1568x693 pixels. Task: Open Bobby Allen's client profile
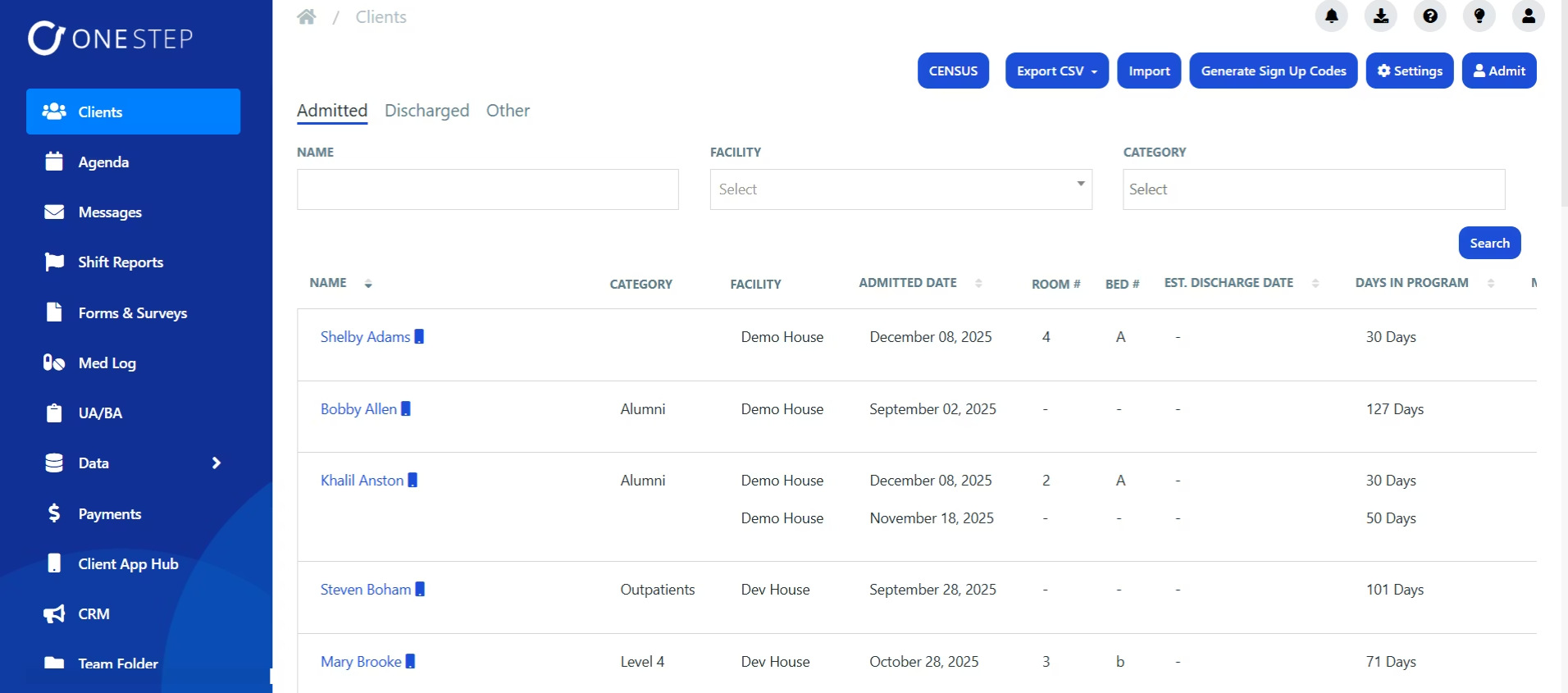(358, 408)
